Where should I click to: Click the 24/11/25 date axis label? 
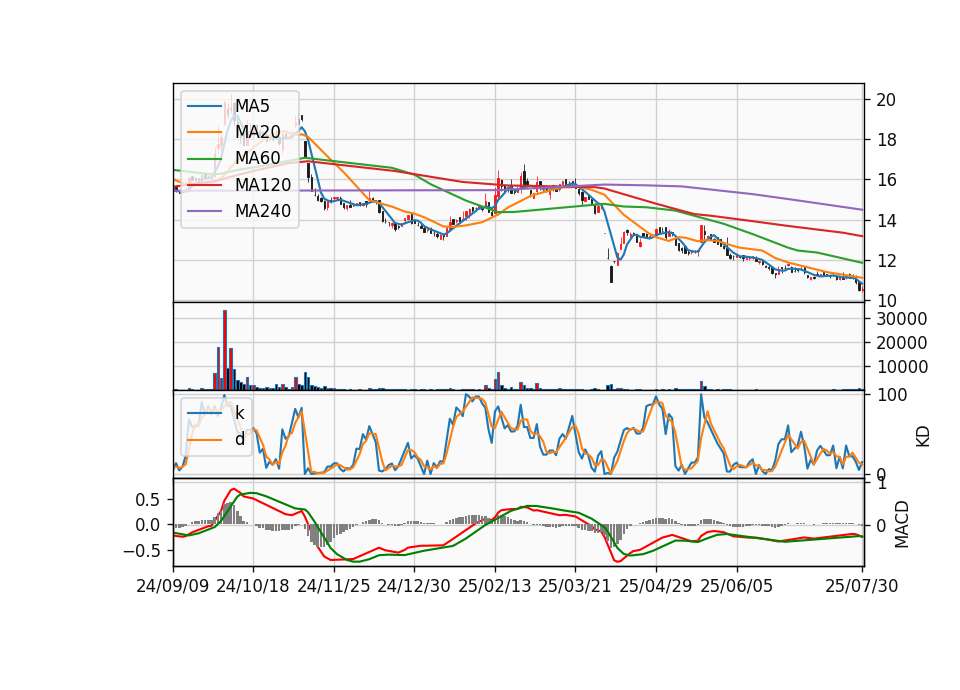pyautogui.click(x=334, y=586)
